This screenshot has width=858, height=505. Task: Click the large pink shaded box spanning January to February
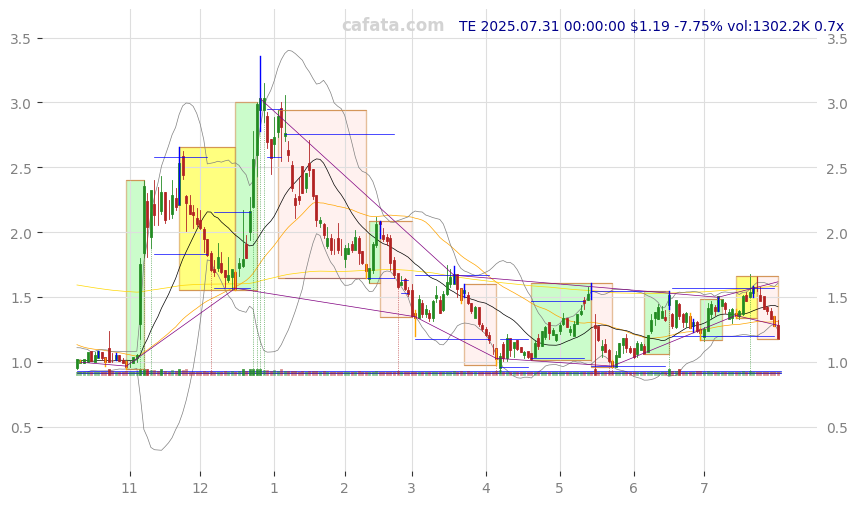[x=322, y=194]
